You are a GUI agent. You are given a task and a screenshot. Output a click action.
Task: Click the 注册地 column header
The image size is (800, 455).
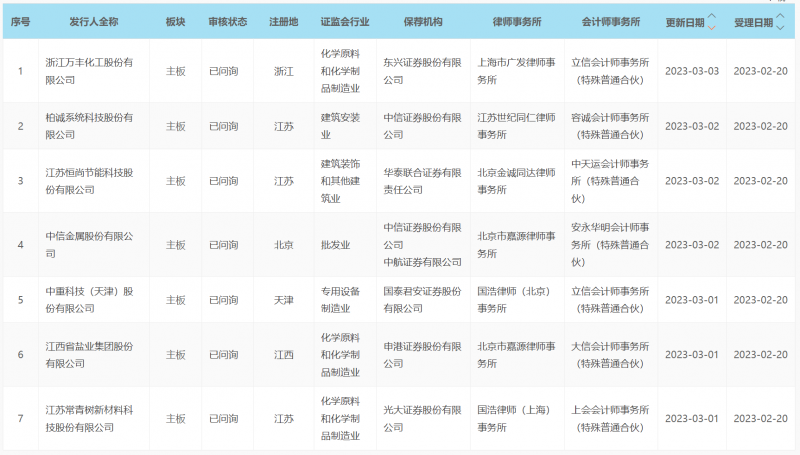point(284,22)
